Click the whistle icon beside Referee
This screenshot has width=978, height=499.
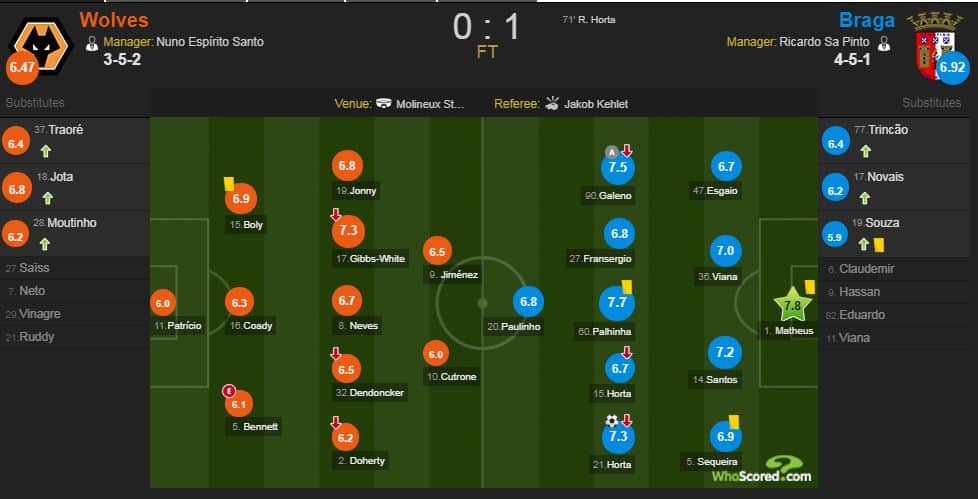click(x=551, y=104)
